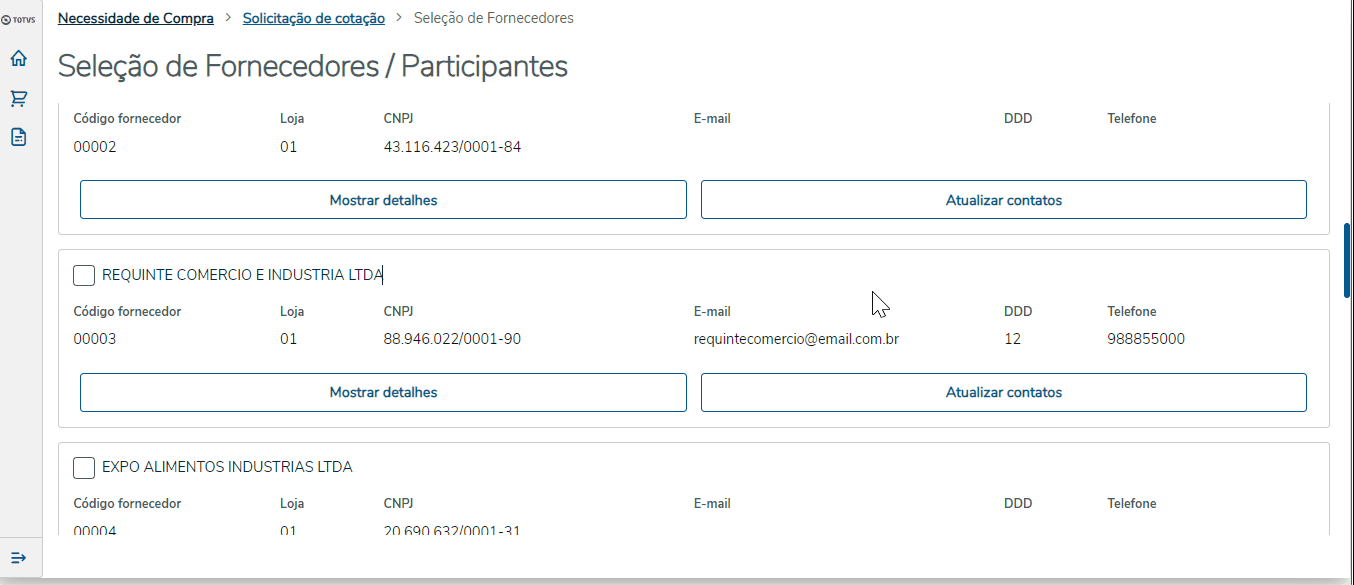The height and width of the screenshot is (585, 1354).
Task: Click the vertical scrollbar thumb
Action: click(x=1347, y=260)
